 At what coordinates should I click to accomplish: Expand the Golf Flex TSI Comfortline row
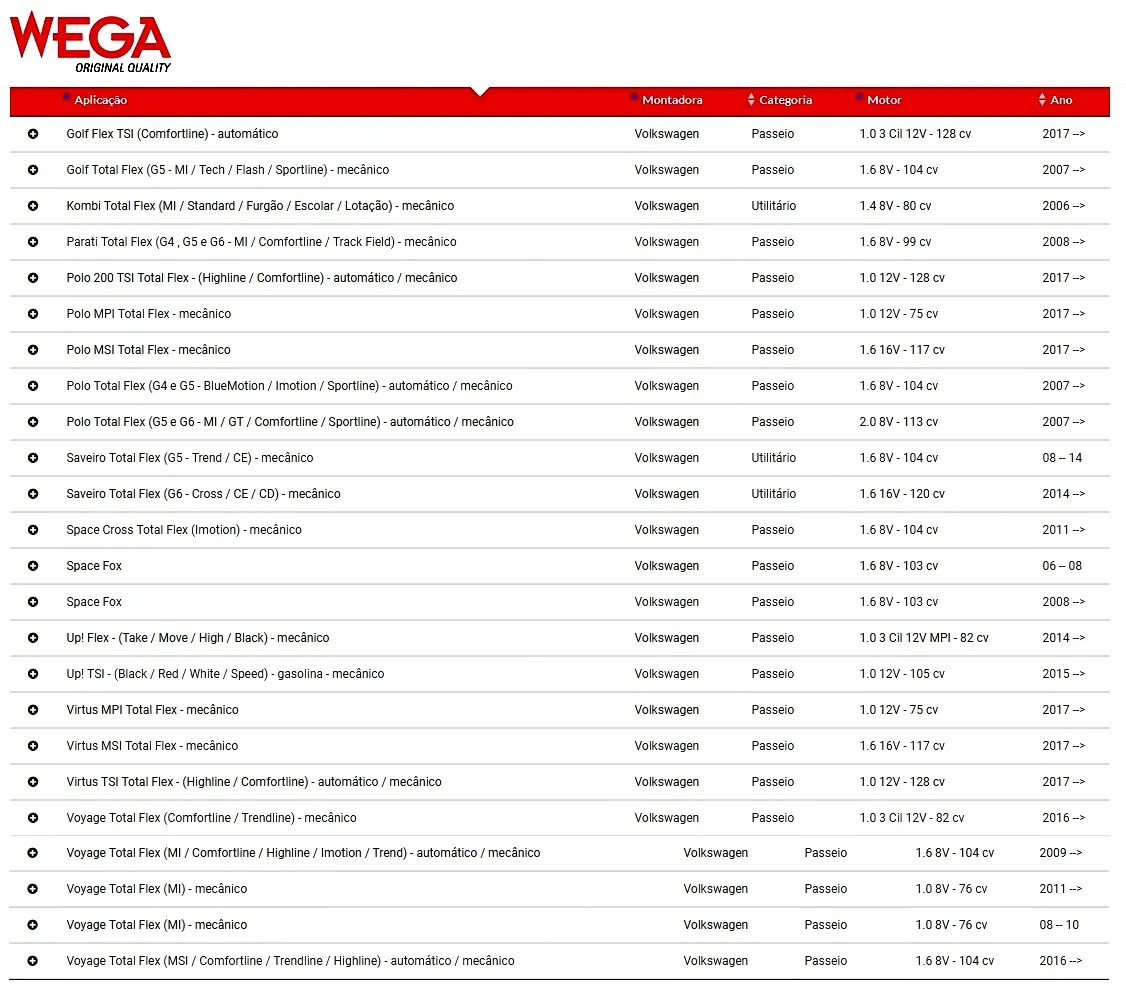click(x=33, y=134)
